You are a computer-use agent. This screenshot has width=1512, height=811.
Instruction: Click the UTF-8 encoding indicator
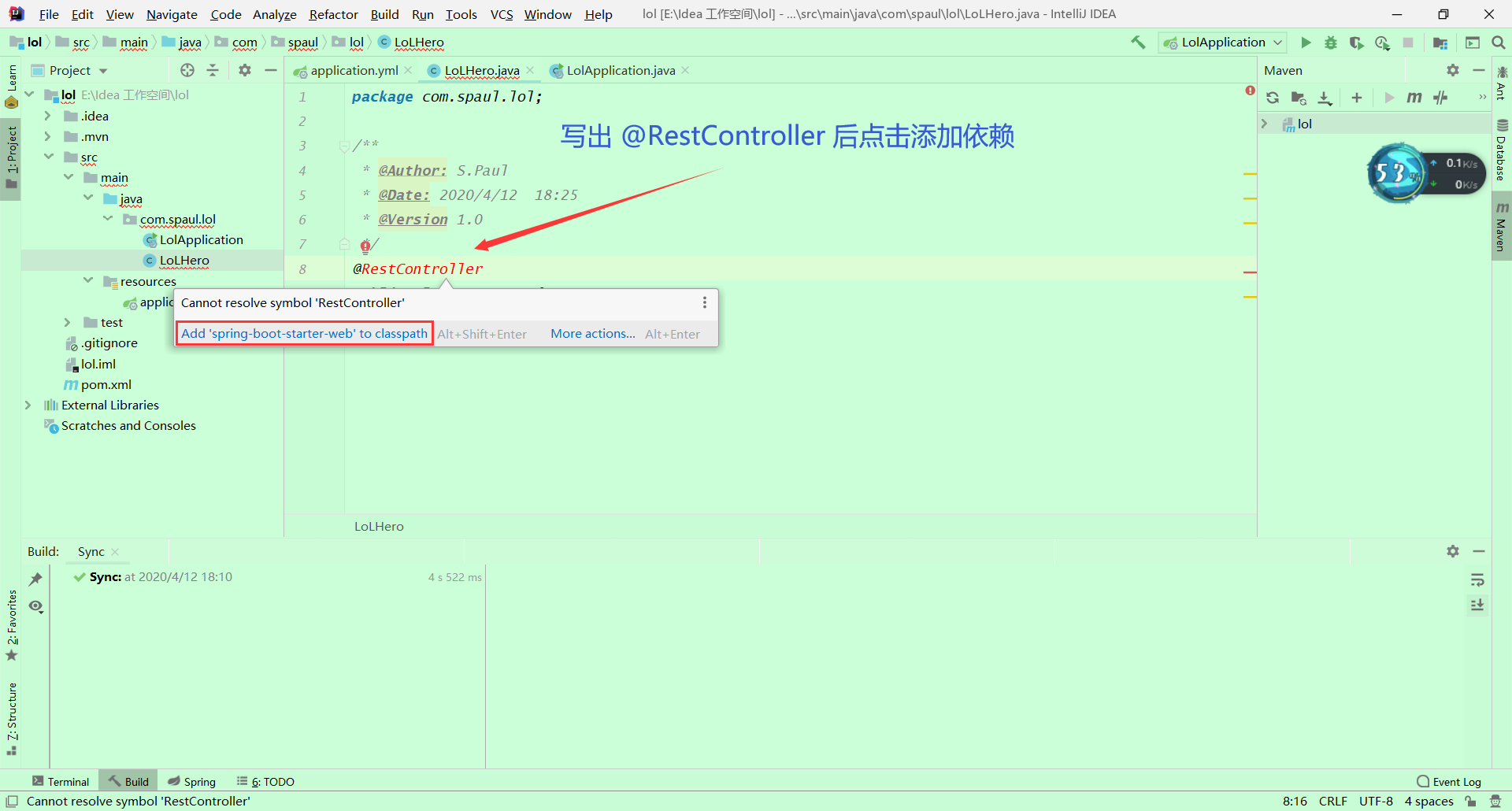tap(1376, 801)
